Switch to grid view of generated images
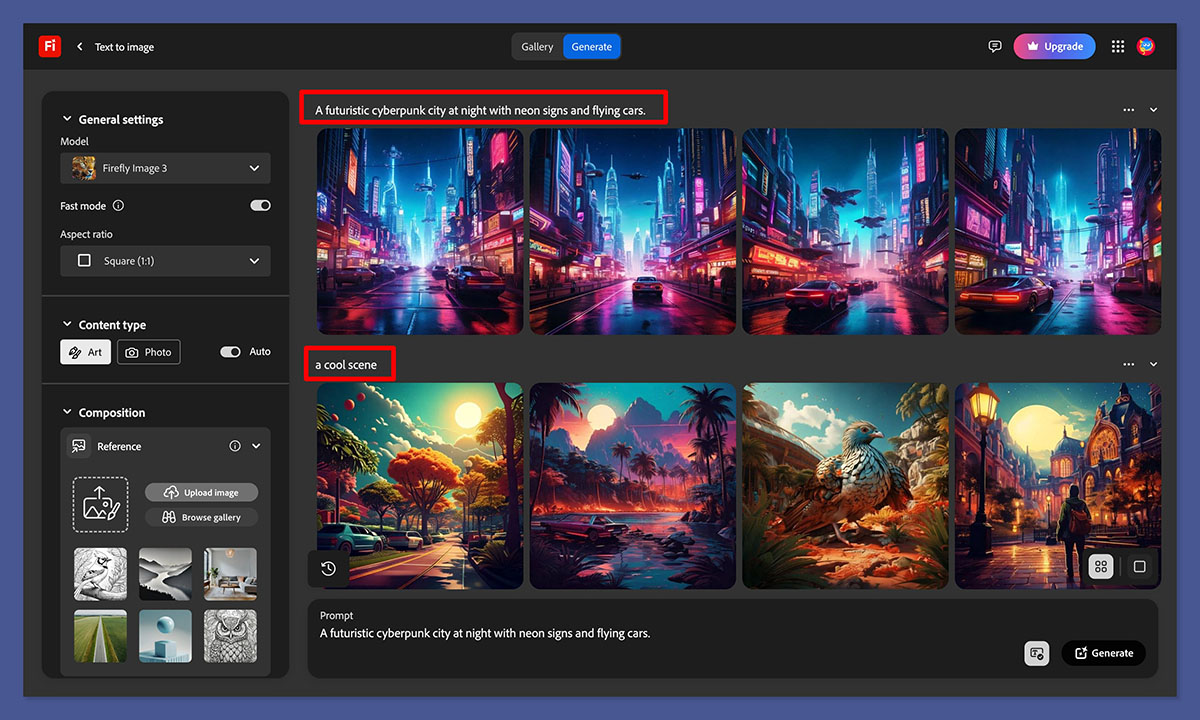 point(1100,566)
